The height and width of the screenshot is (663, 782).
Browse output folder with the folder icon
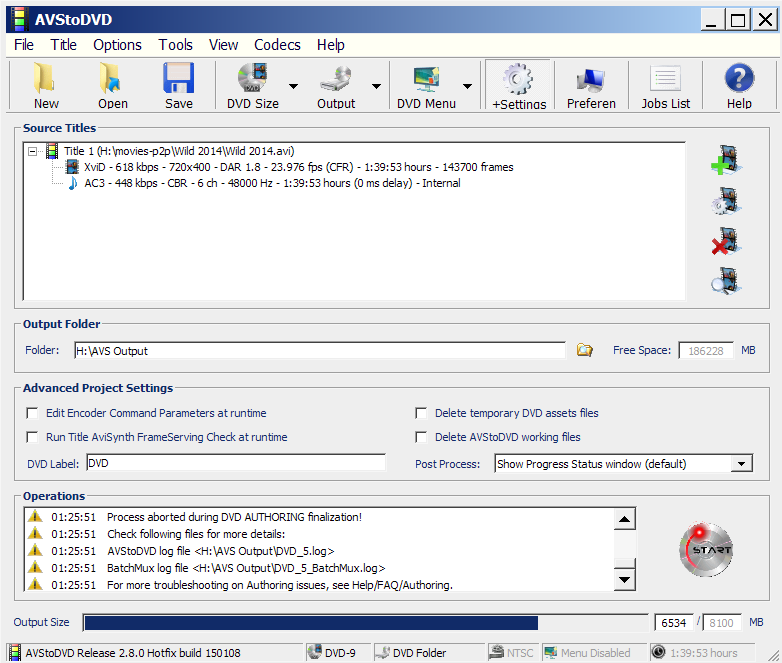[x=585, y=350]
